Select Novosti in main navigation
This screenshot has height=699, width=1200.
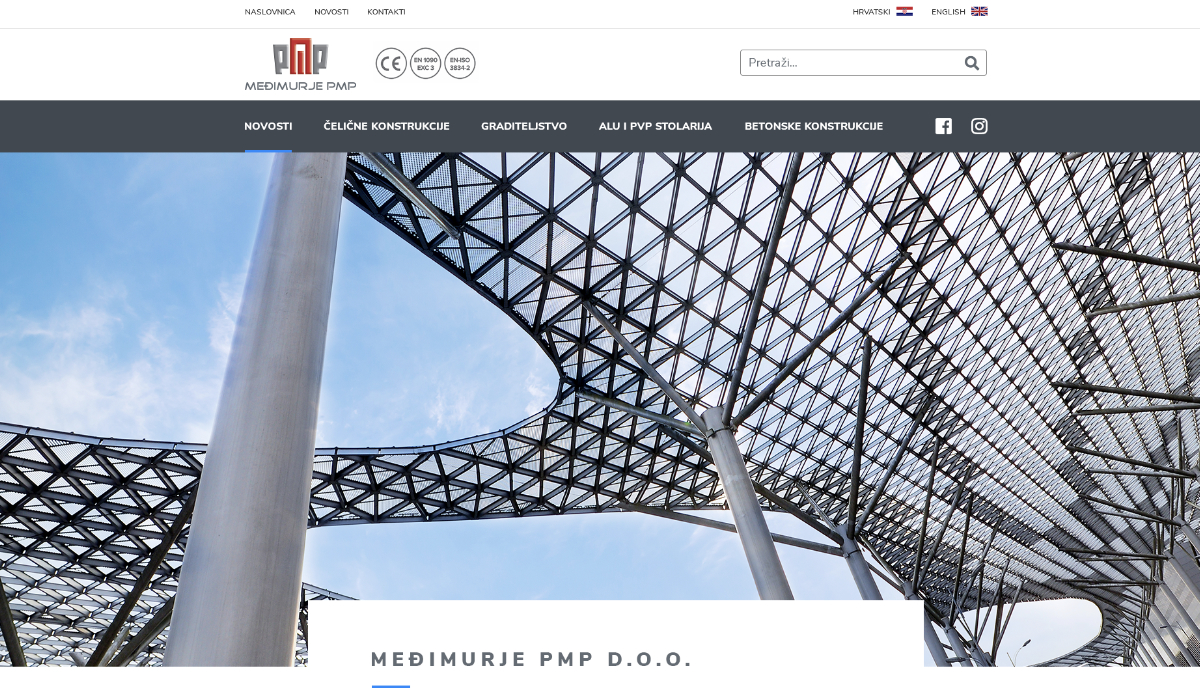pyautogui.click(x=268, y=126)
